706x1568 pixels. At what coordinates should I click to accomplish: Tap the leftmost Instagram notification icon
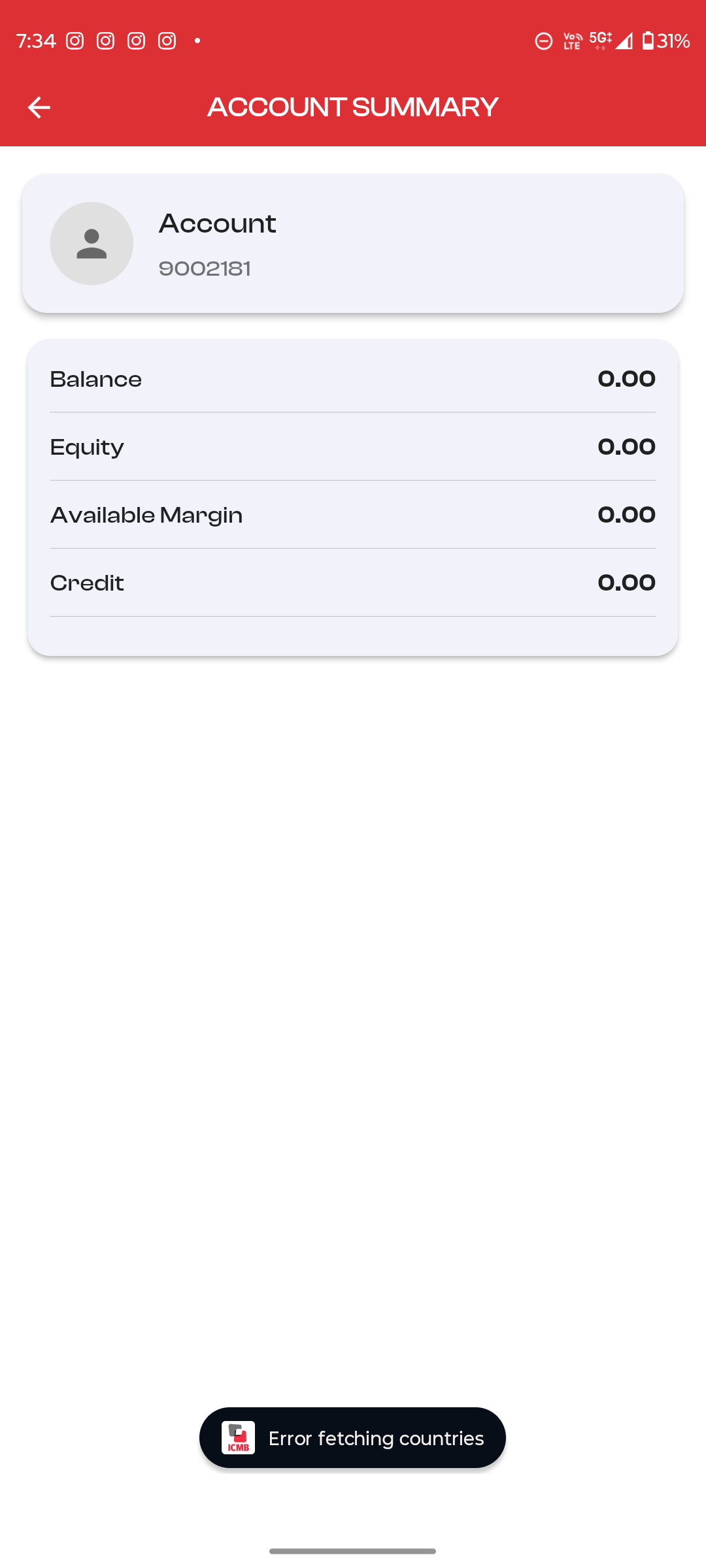click(x=75, y=41)
